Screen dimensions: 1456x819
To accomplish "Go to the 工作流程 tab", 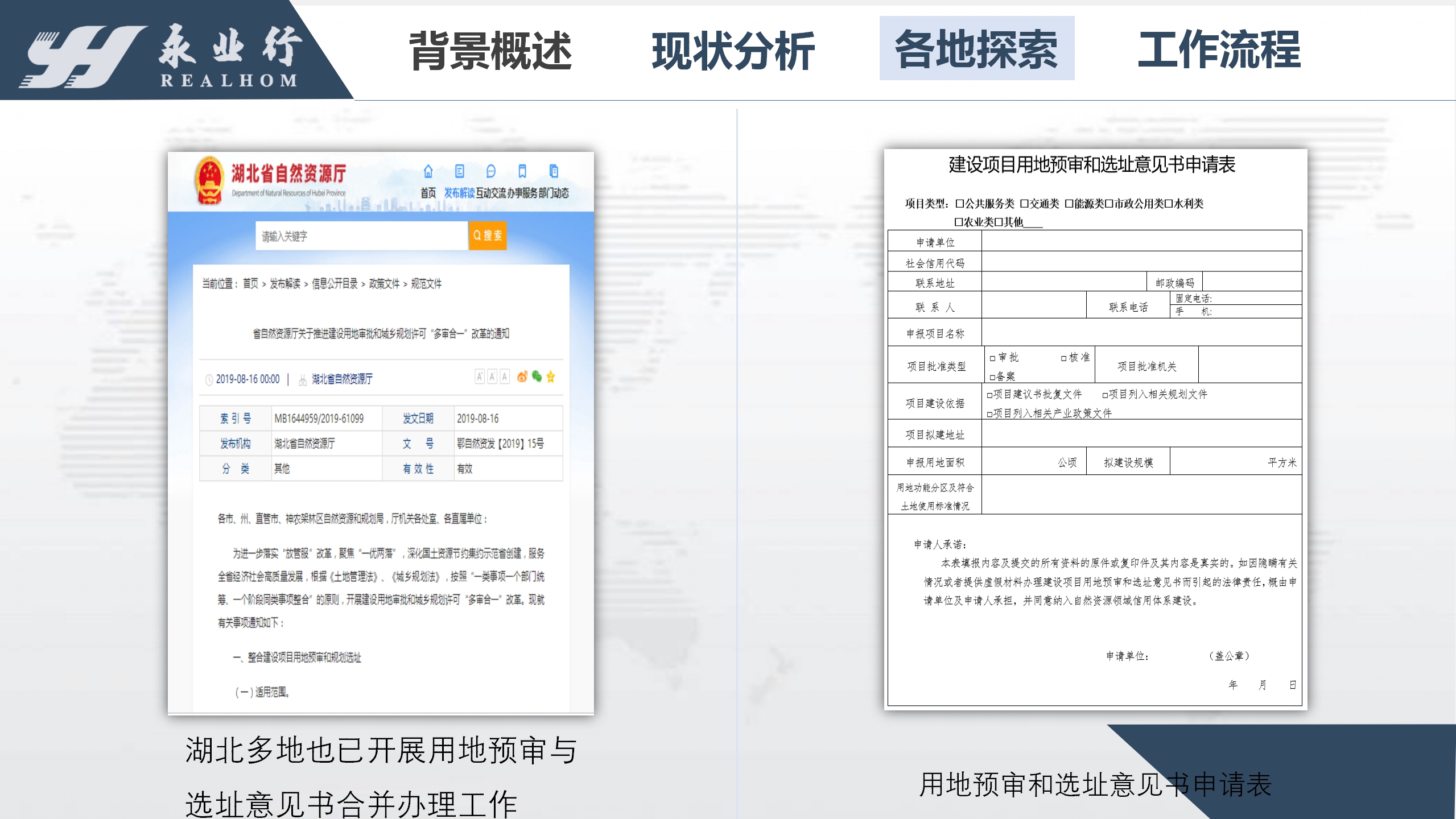I will [1219, 50].
